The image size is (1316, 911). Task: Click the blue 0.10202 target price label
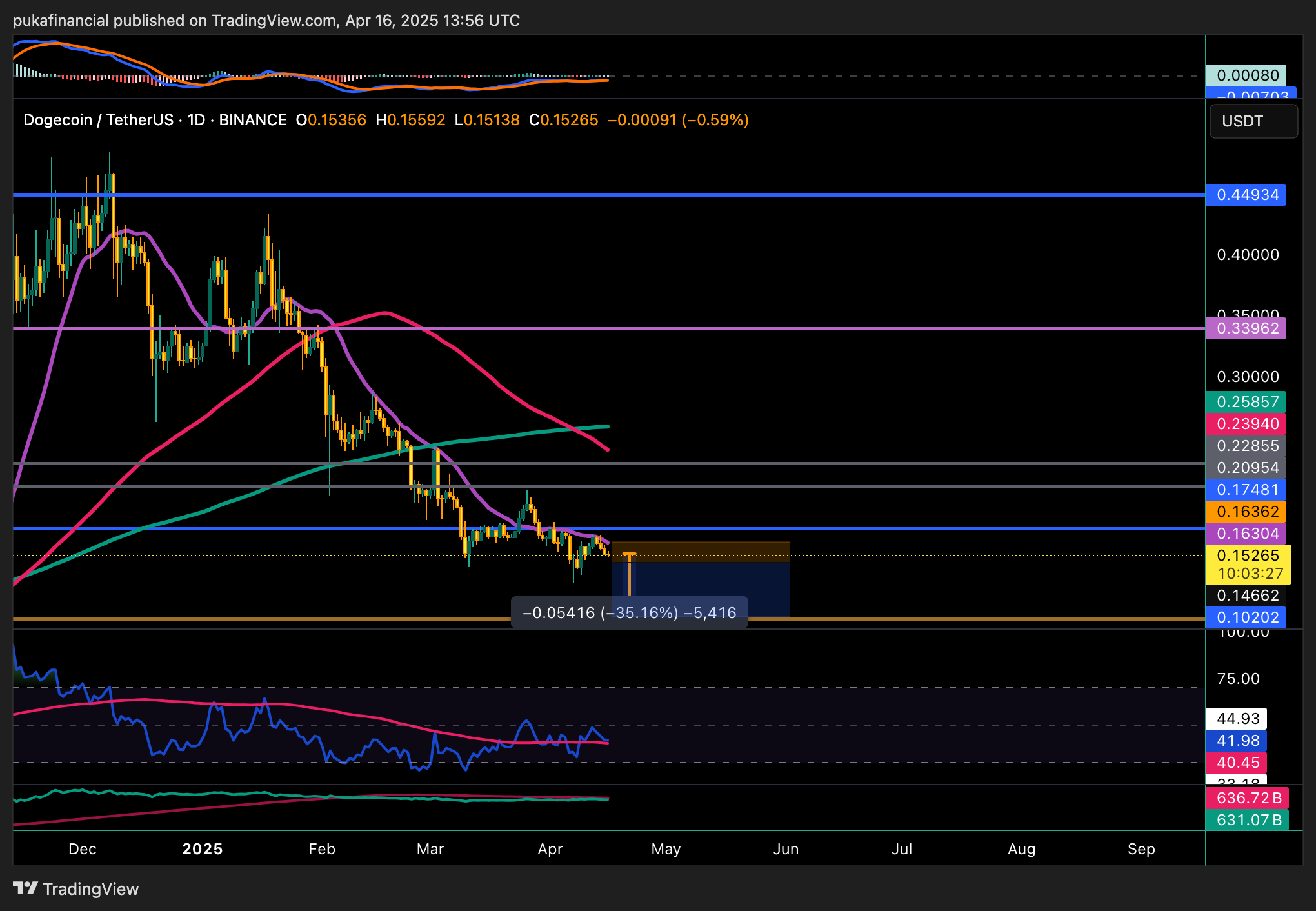(x=1246, y=617)
